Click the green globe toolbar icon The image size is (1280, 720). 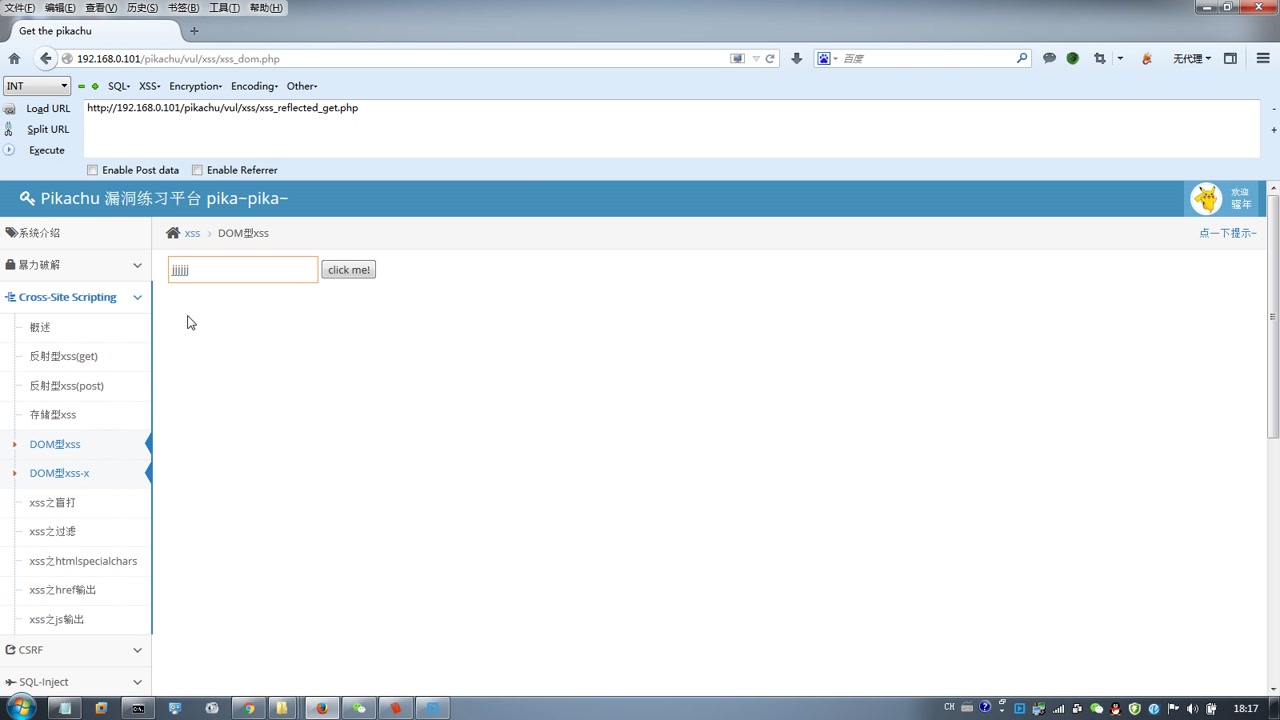pyautogui.click(x=1073, y=59)
